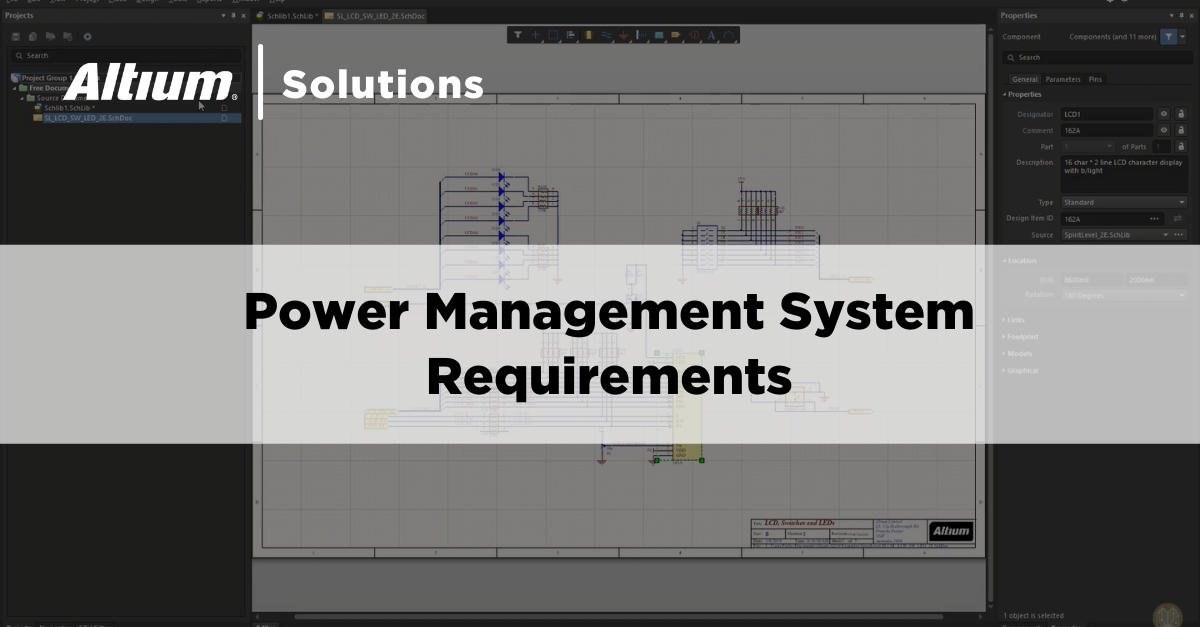
Task: Open Projects panel settings gear
Action: click(x=87, y=37)
